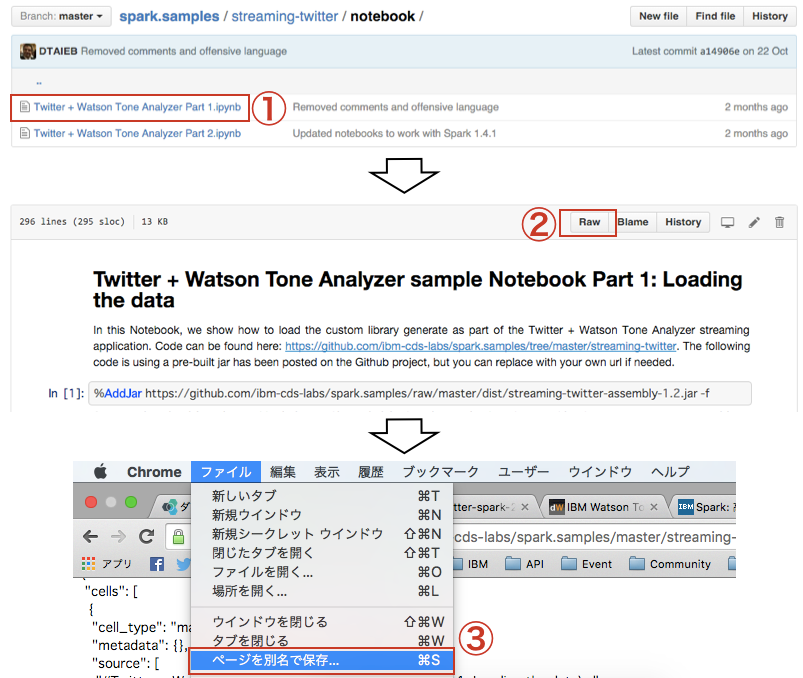Open History button beside Find file

pyautogui.click(x=770, y=16)
